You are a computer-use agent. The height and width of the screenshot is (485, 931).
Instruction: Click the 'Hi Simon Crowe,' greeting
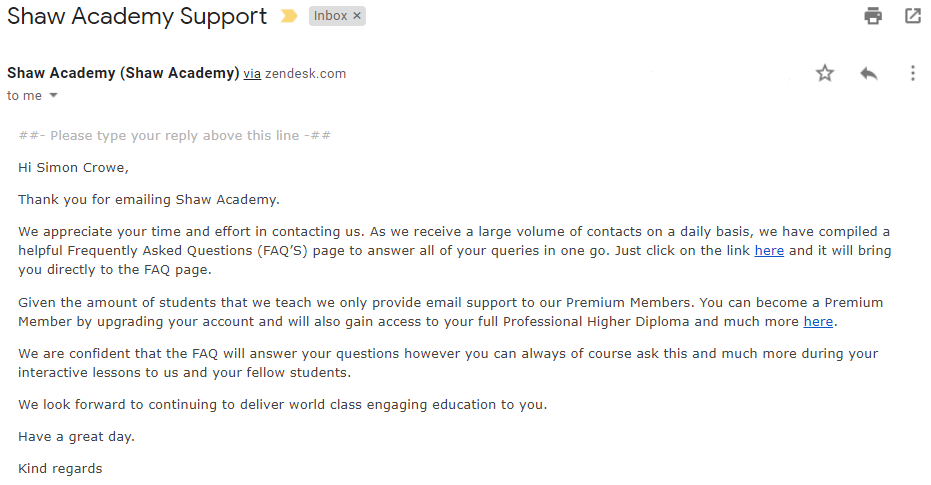[73, 167]
